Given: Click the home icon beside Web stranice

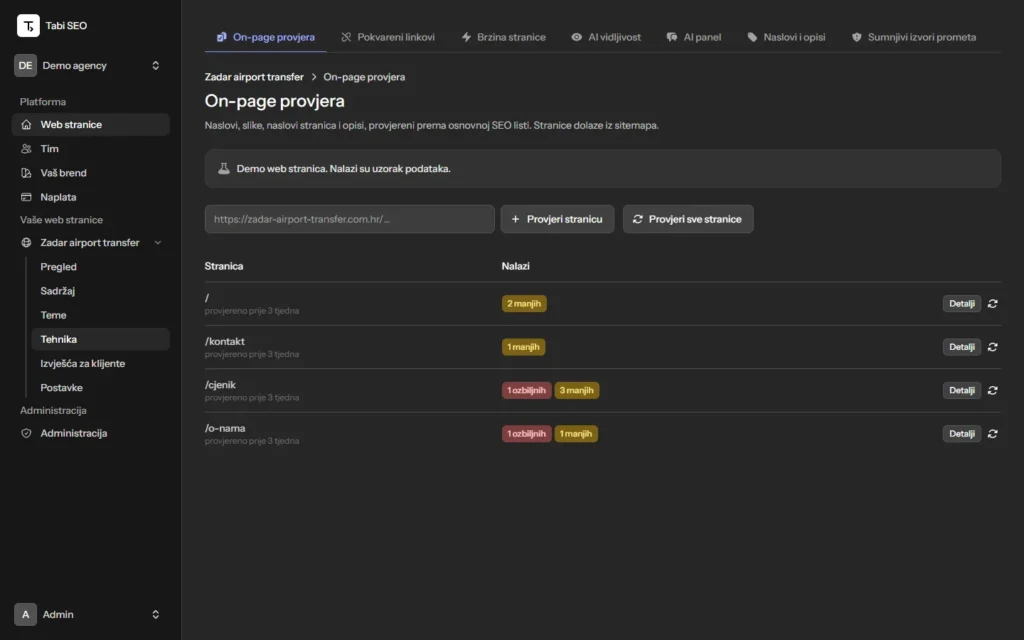Looking at the screenshot, I should coord(26,125).
